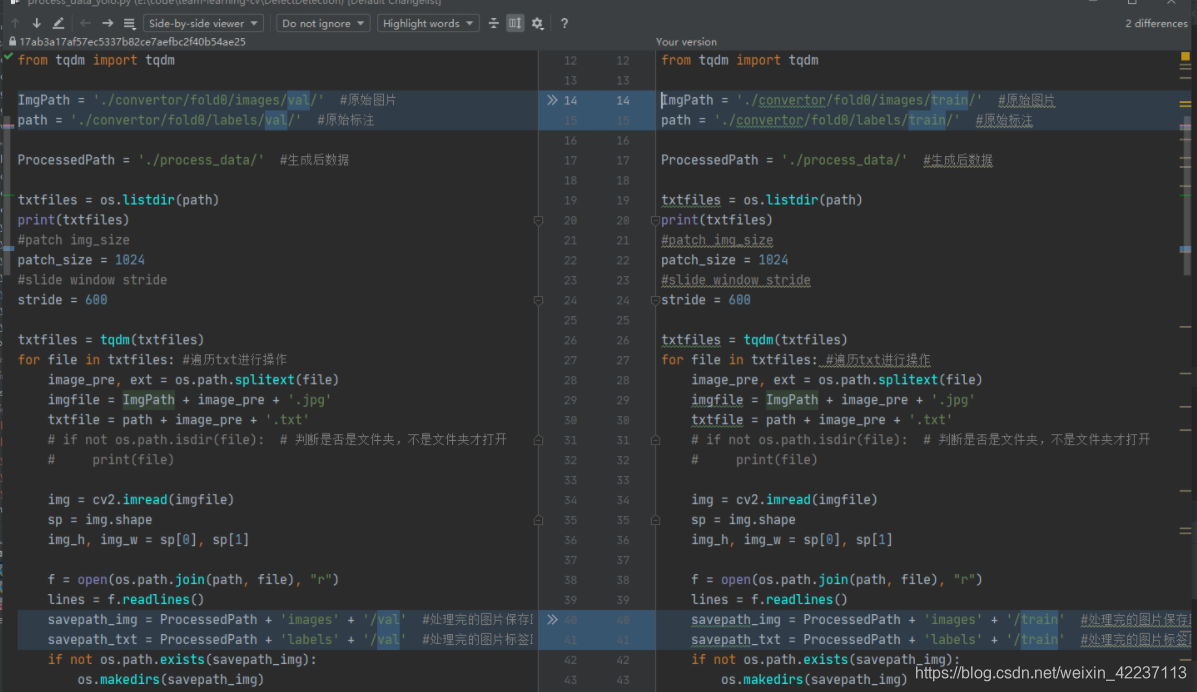Collapse the fold marker at left line 31
Viewport: 1197px width, 692px height.
point(538,441)
